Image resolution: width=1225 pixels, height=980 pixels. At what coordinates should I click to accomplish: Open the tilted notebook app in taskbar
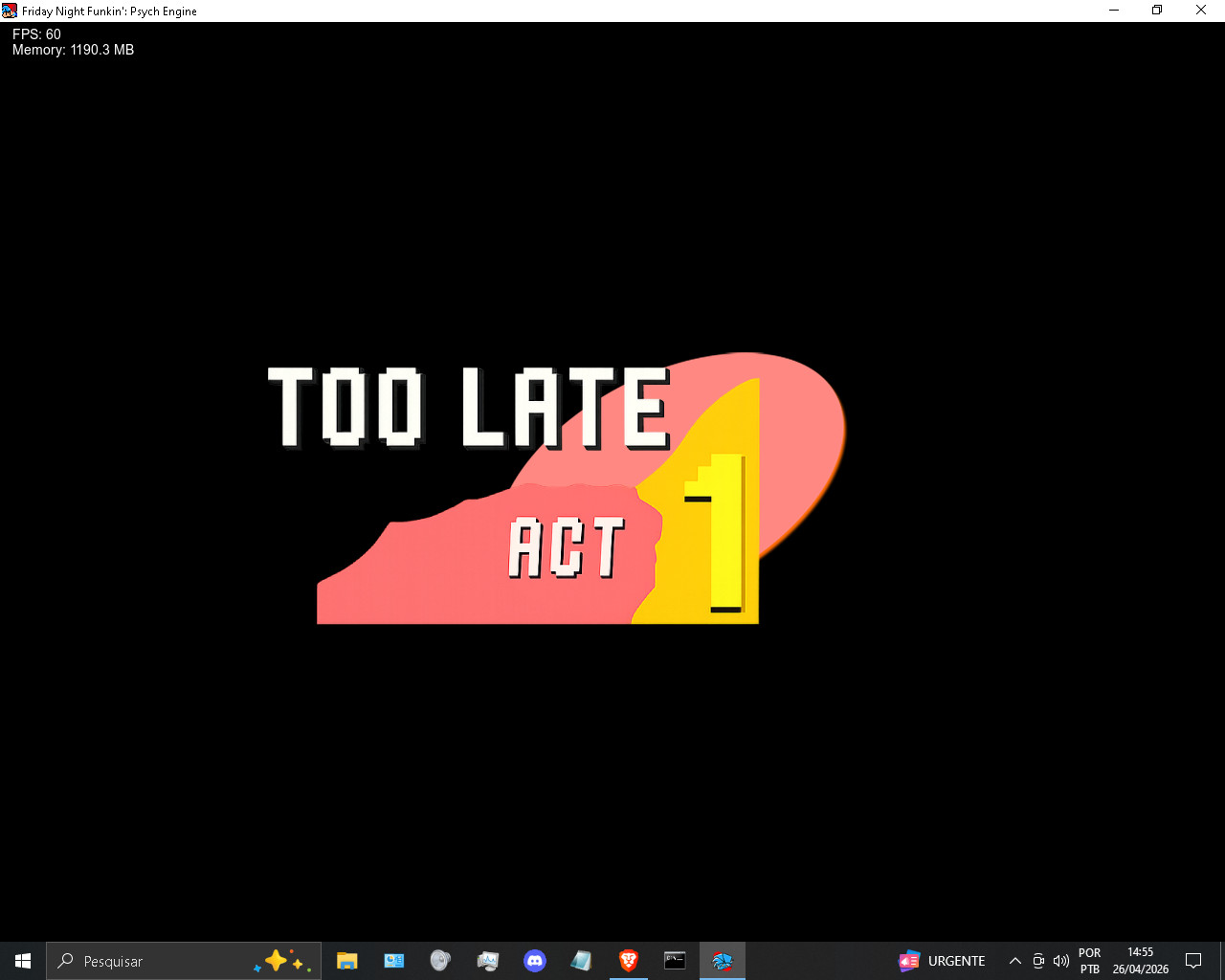pos(581,961)
